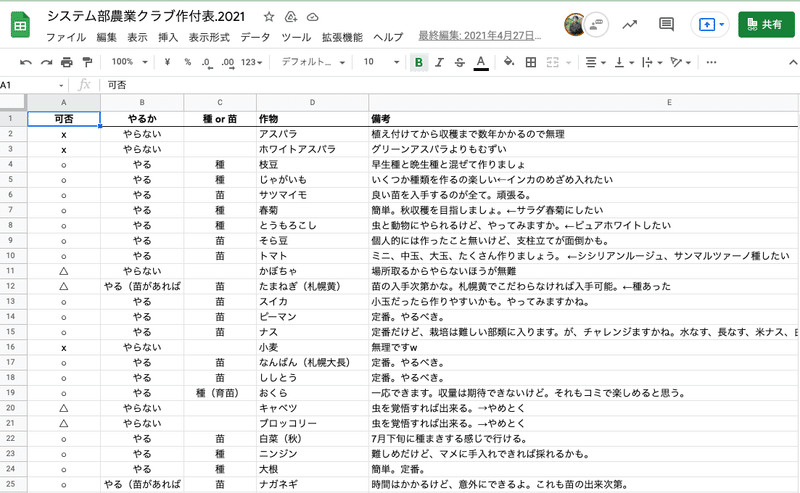The height and width of the screenshot is (493, 800).
Task: Decrease decimal places
Action: (x=206, y=63)
